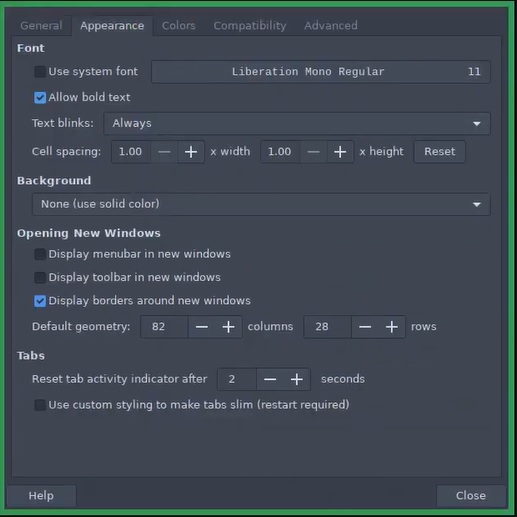Screen dimensions: 517x517
Task: Decrease cell spacing width value
Action: click(164, 152)
